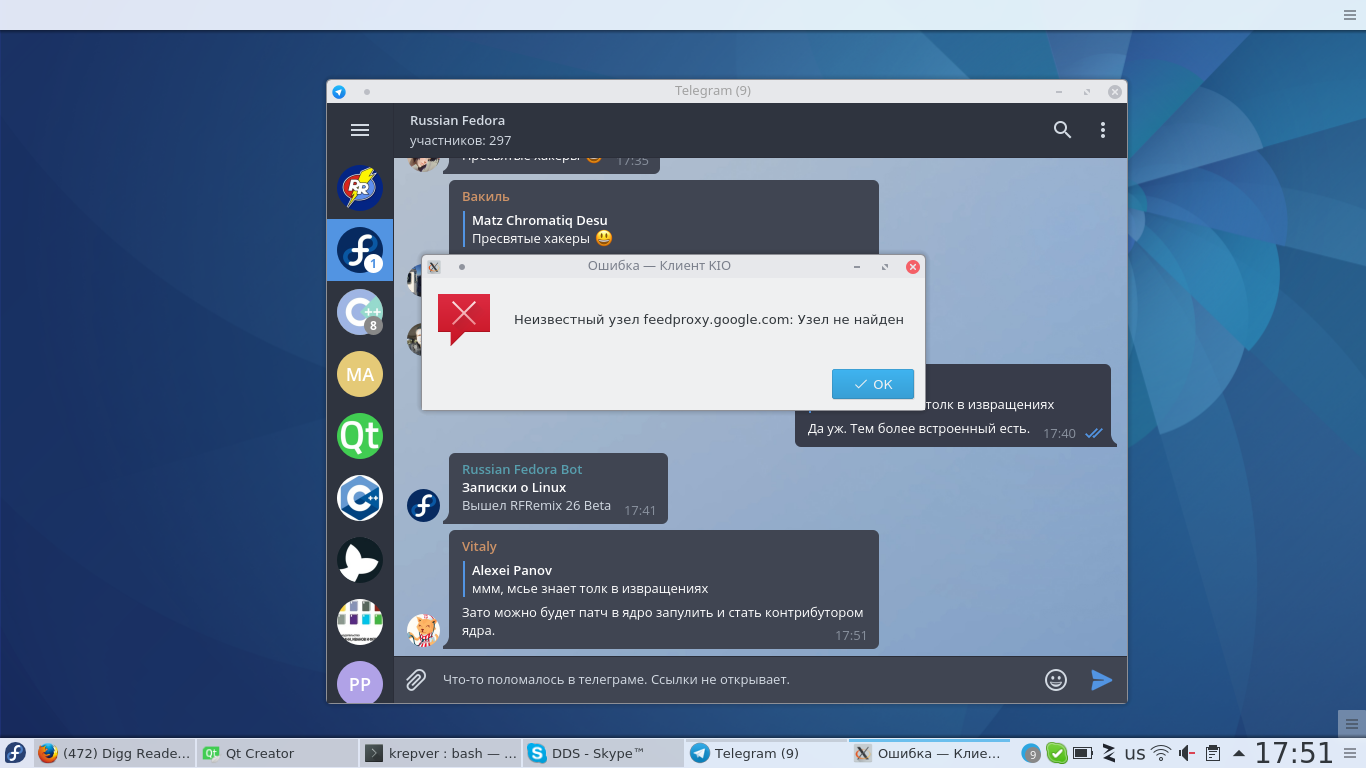The image size is (1366, 768).
Task: Confirm the KIO error dialog with OK
Action: tap(873, 384)
